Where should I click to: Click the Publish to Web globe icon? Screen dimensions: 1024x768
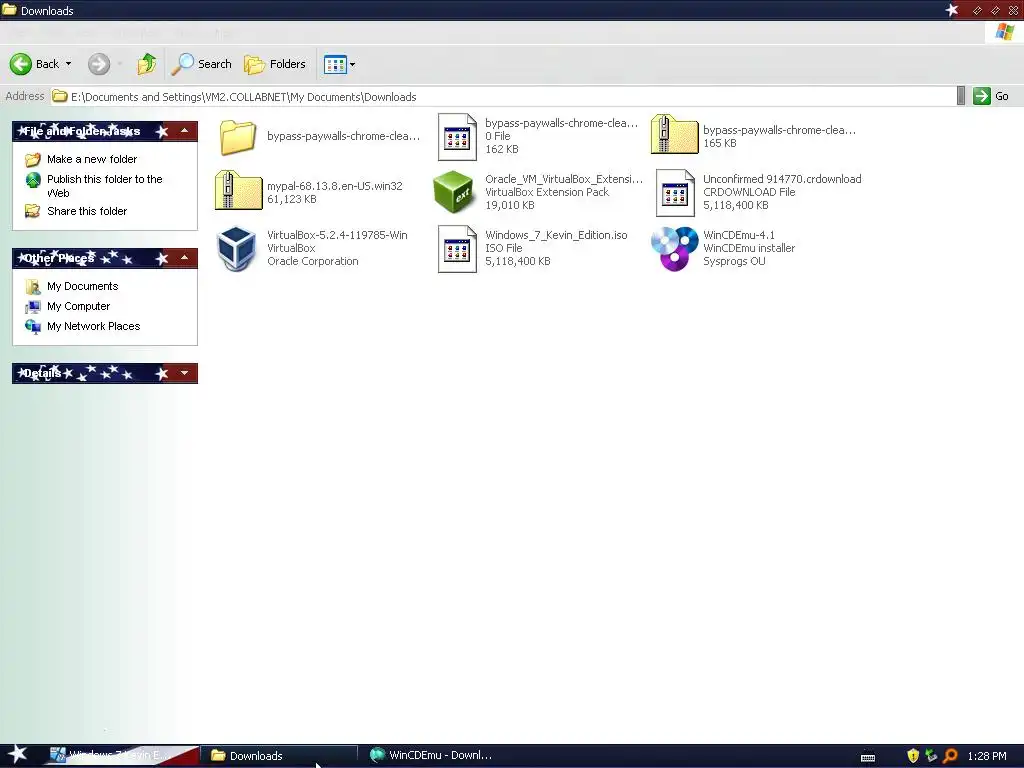pos(33,180)
